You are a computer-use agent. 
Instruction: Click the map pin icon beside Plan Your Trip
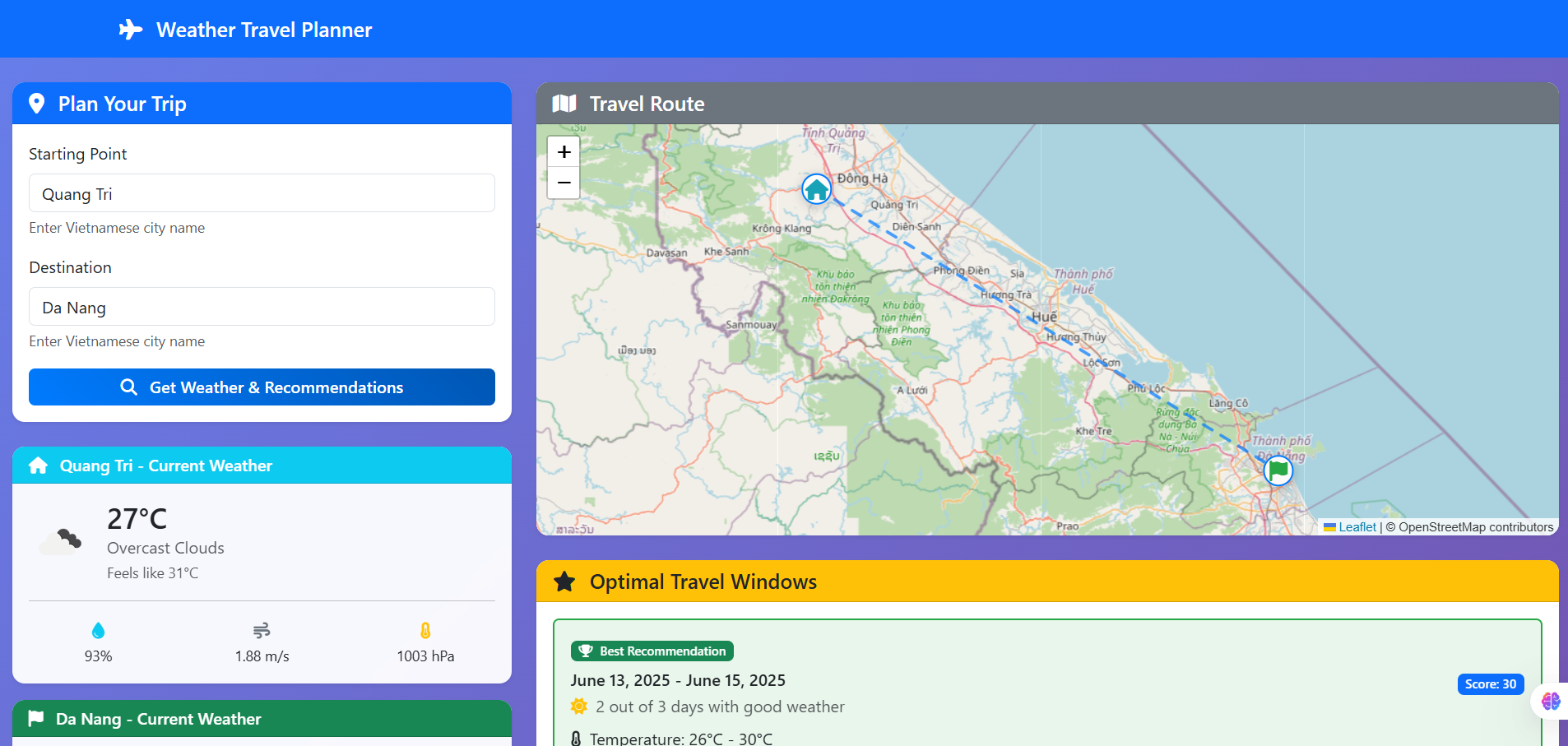(x=36, y=104)
